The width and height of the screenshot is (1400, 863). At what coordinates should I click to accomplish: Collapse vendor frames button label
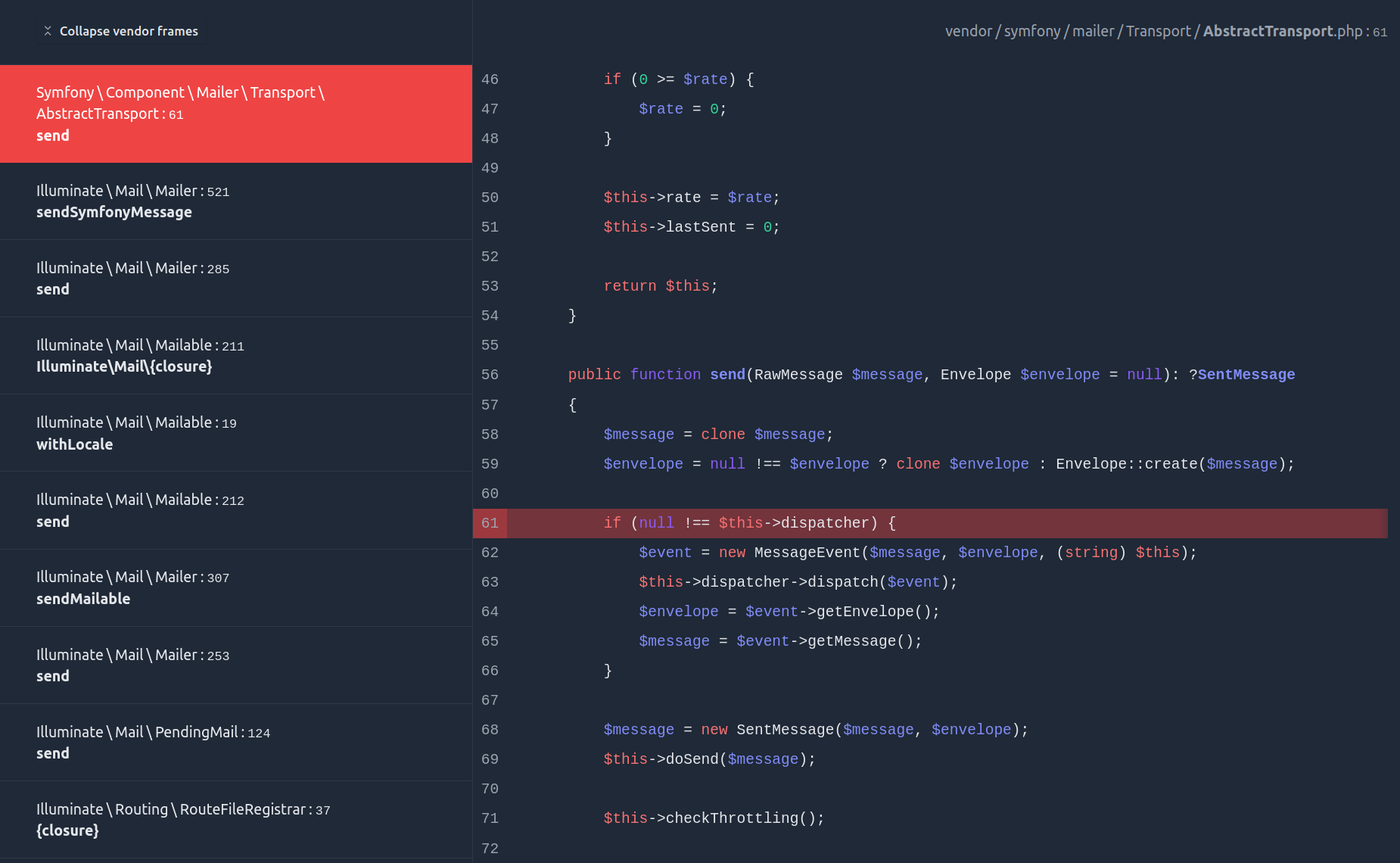pos(129,31)
